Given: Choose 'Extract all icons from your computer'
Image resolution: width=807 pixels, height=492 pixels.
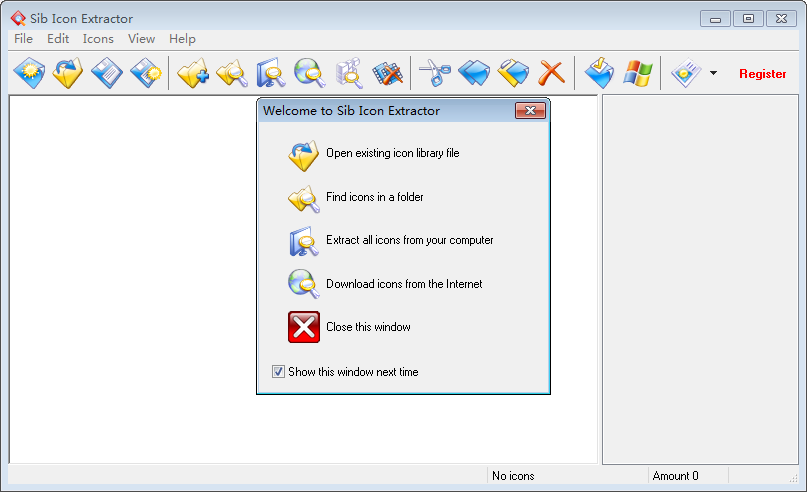Looking at the screenshot, I should pos(410,240).
